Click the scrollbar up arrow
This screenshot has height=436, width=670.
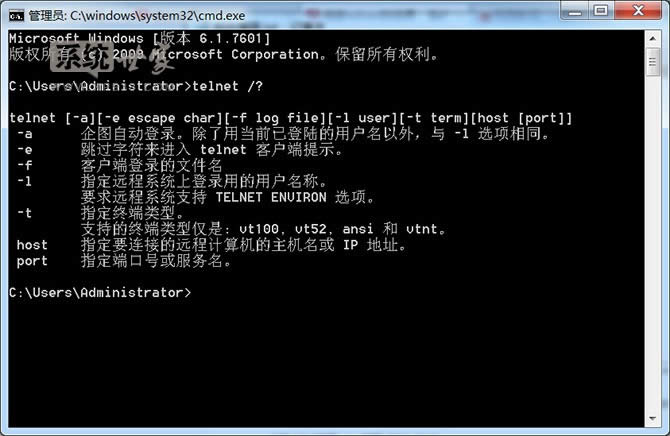tap(652, 39)
